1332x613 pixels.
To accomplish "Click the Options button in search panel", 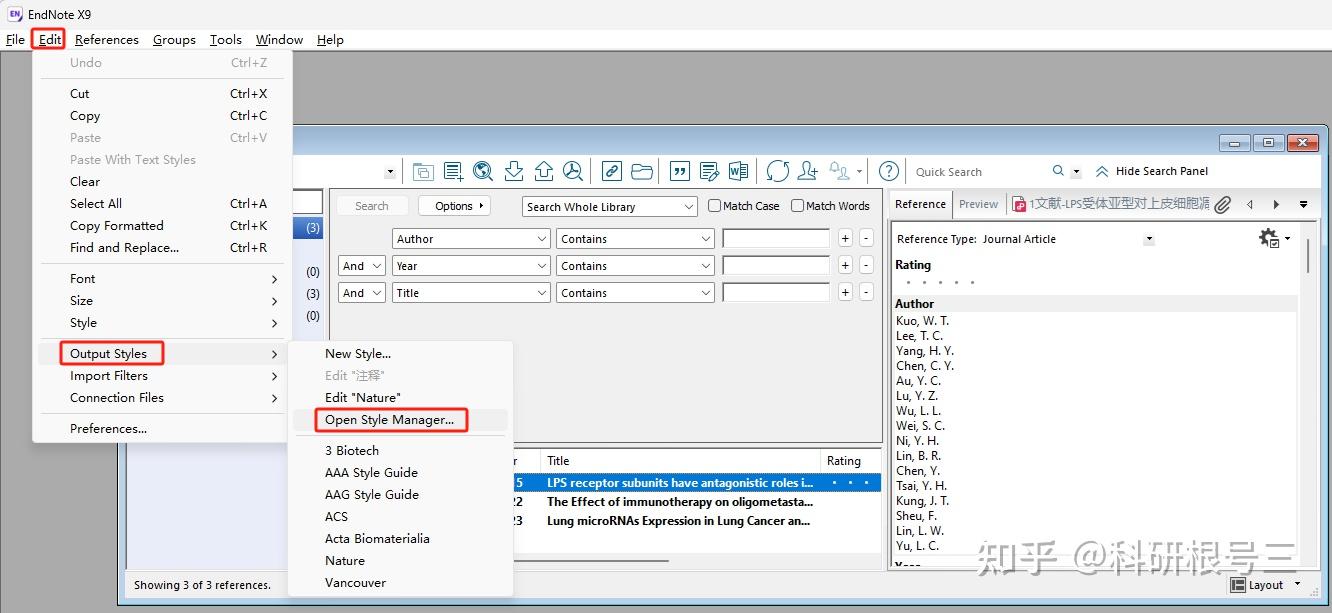I will click(454, 206).
